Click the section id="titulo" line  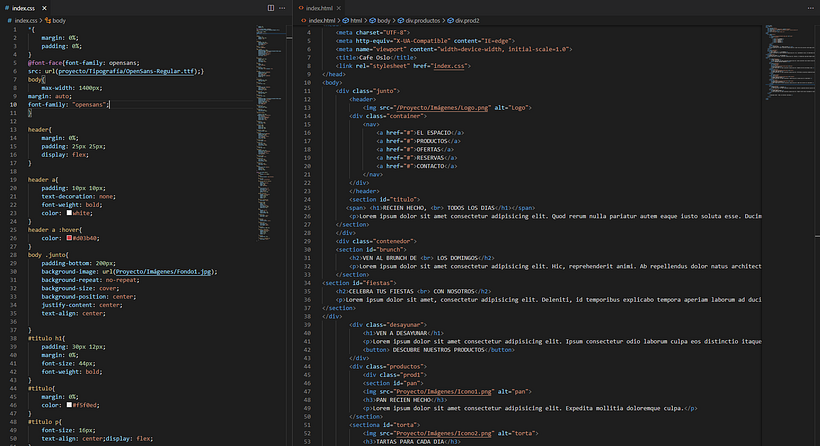pyautogui.click(x=385, y=200)
